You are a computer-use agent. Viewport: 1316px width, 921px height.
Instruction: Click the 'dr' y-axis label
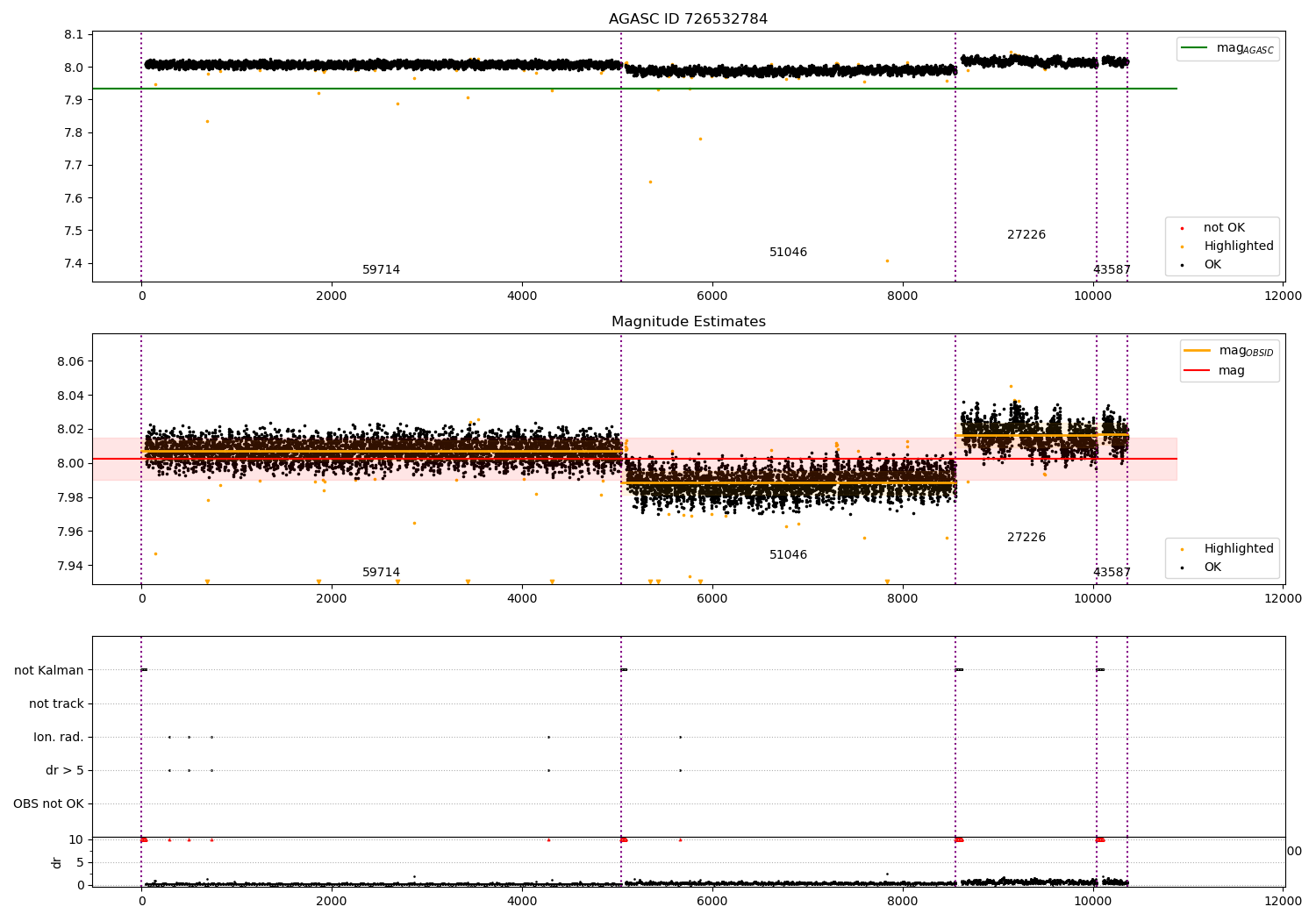point(57,862)
